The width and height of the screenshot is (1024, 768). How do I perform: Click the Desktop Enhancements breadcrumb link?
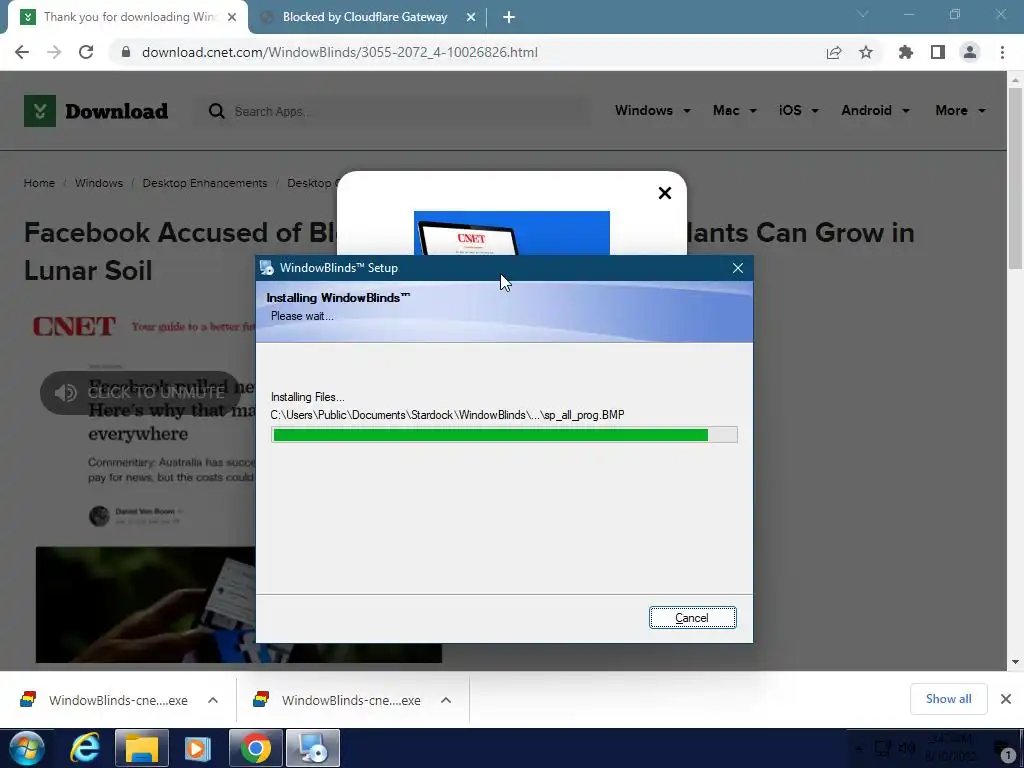(204, 183)
